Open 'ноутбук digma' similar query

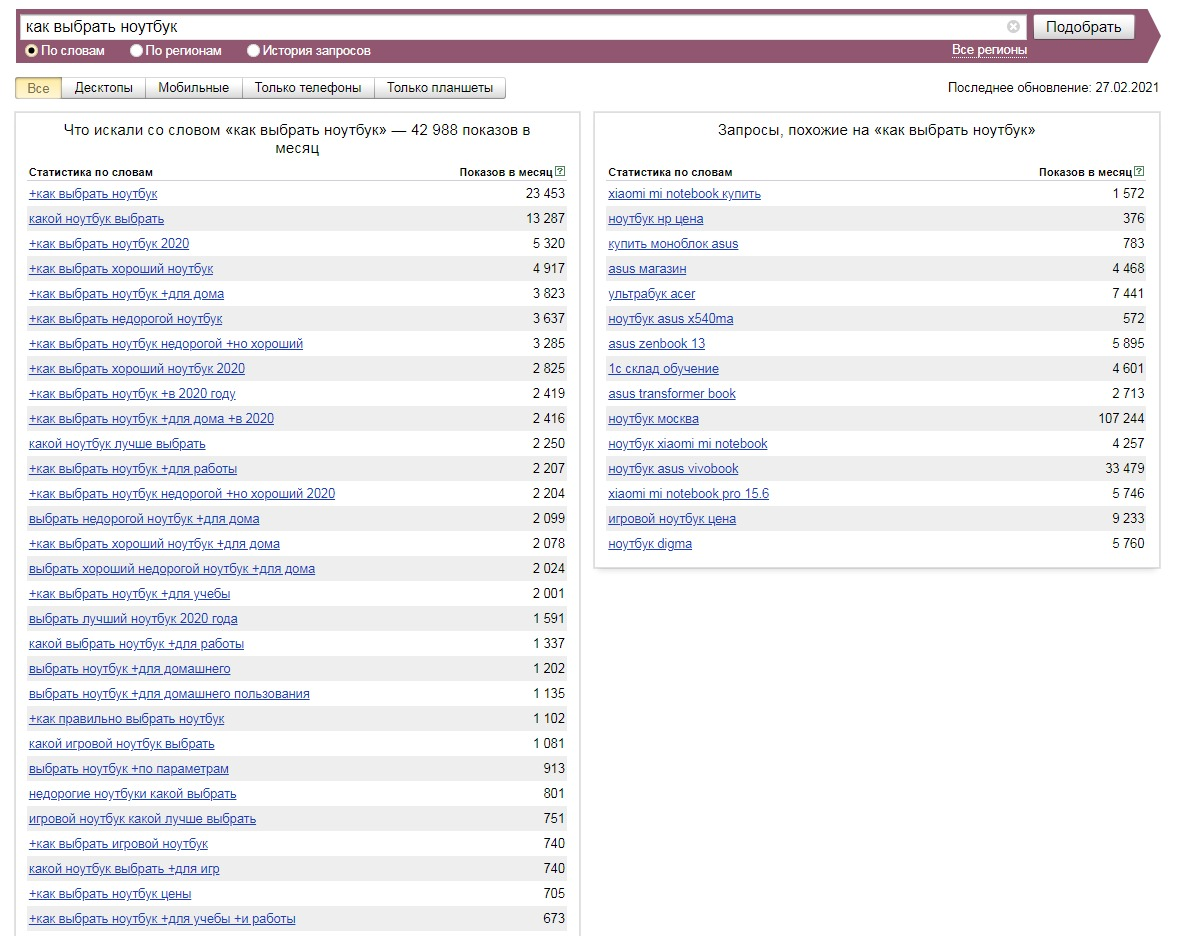[650, 544]
